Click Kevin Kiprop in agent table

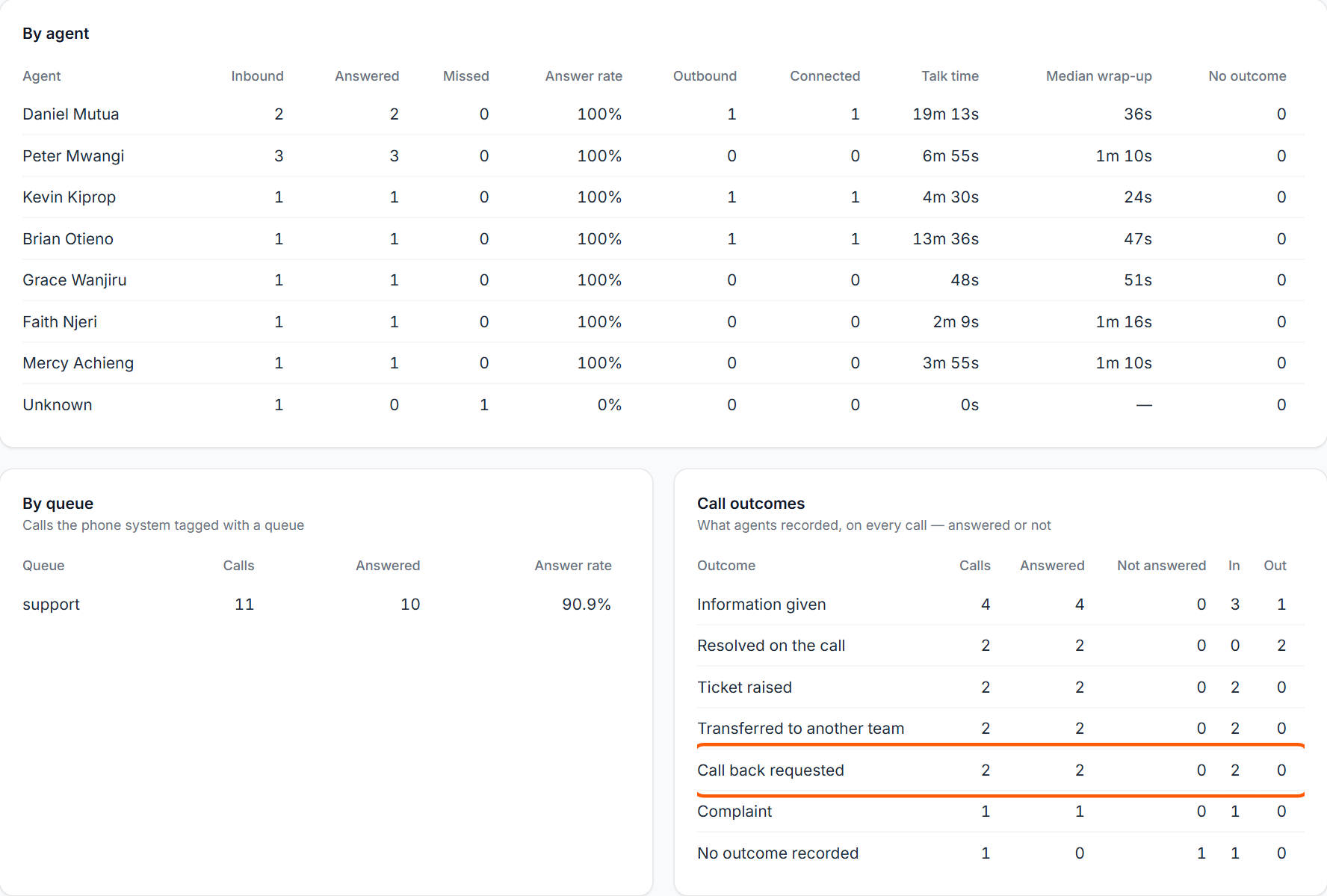tap(69, 197)
